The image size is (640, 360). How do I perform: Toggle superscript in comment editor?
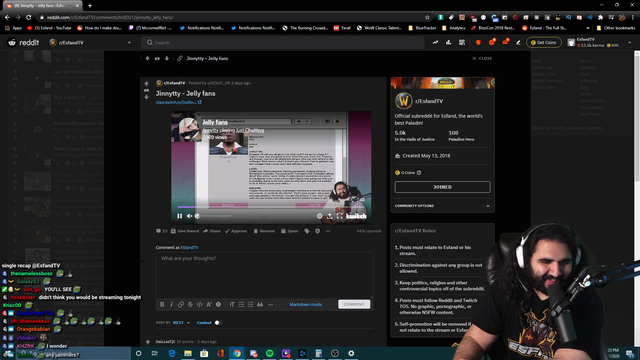(209, 304)
